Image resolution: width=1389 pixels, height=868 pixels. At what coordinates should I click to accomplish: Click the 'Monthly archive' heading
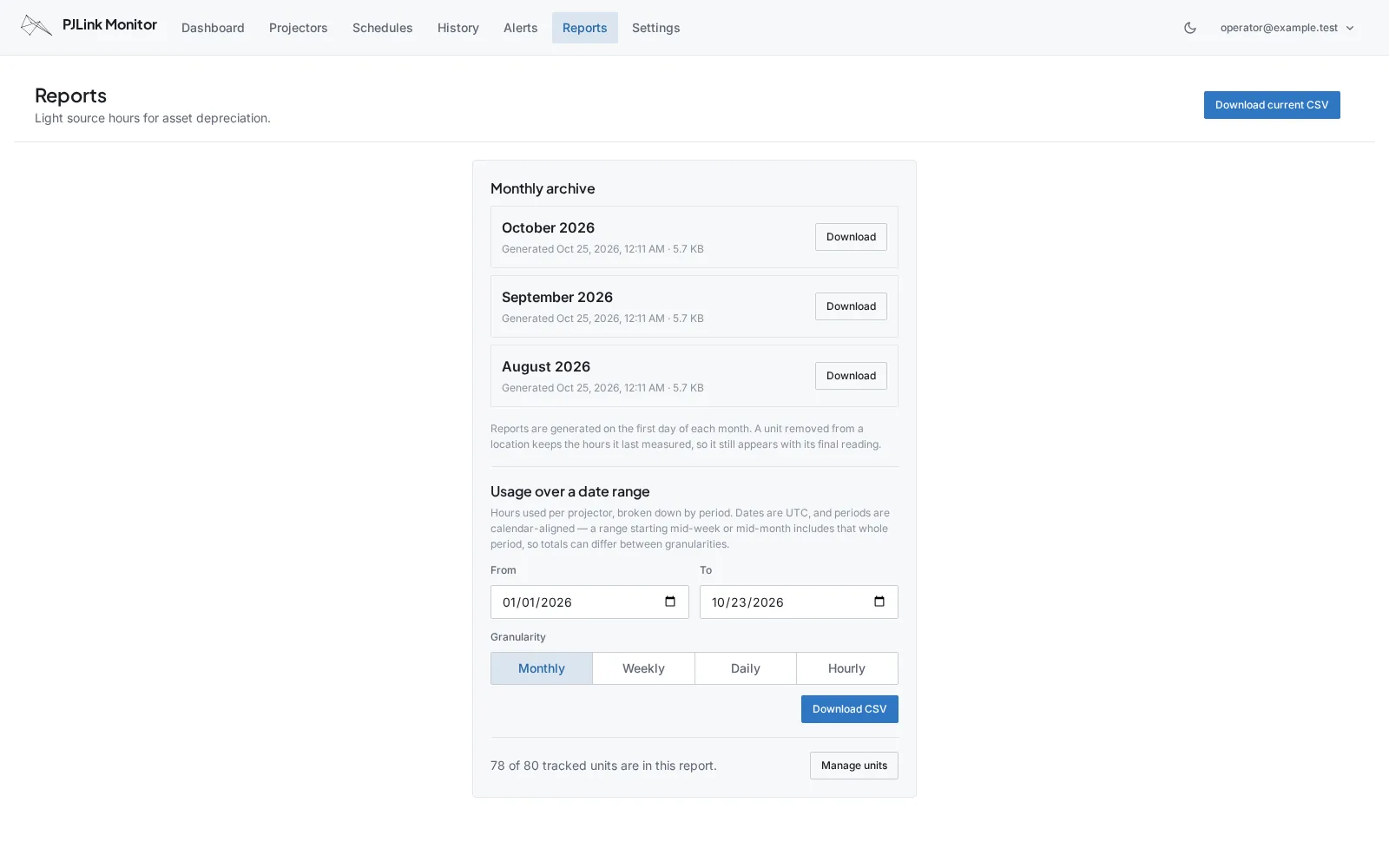[x=543, y=188]
